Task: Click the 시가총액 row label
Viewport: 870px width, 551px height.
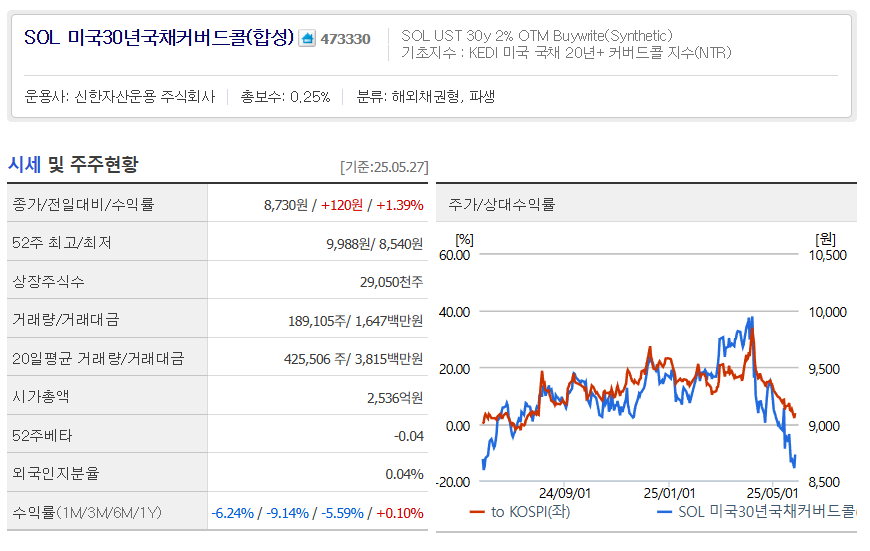Action: pyautogui.click(x=41, y=396)
